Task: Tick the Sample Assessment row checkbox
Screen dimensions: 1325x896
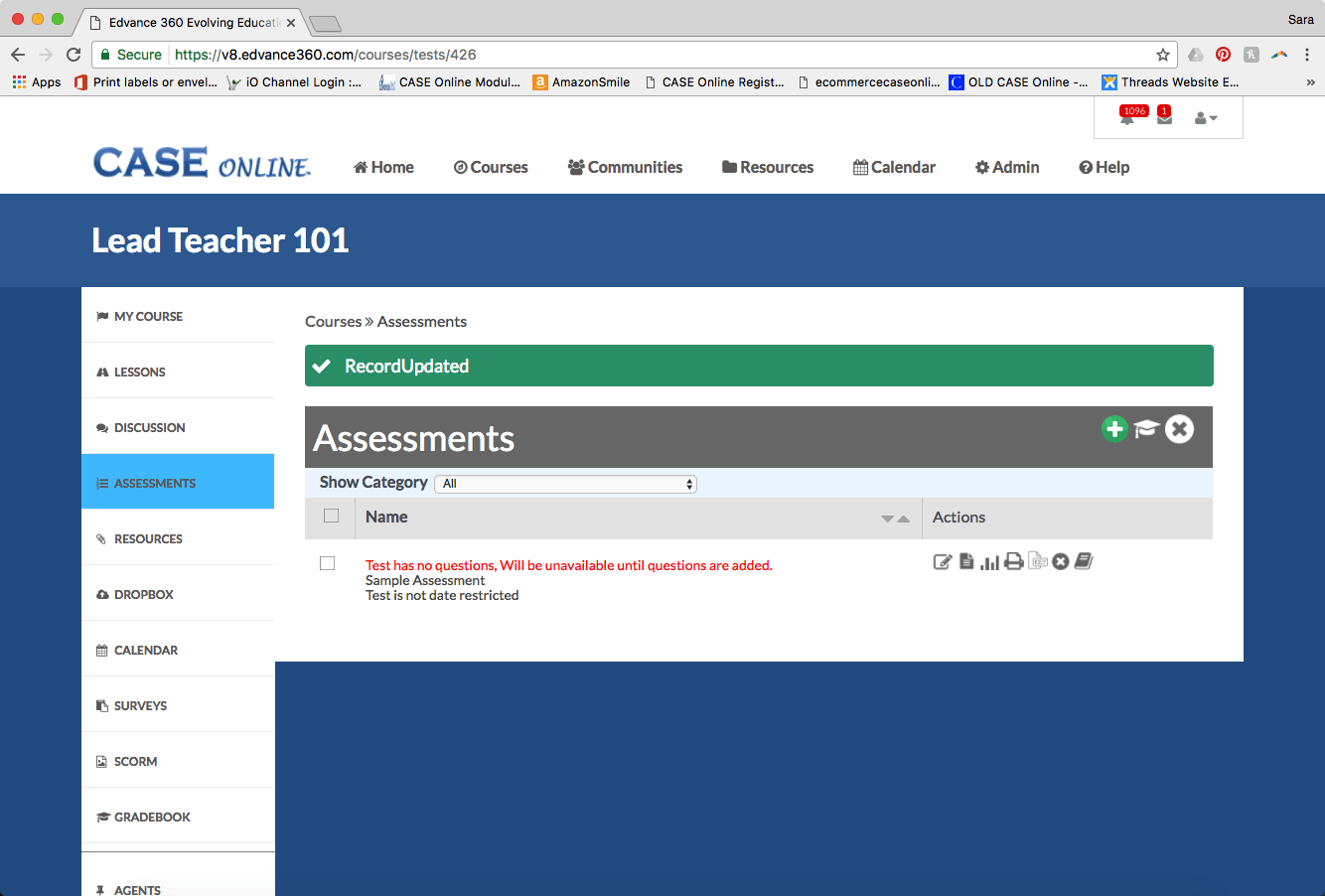Action: point(328,563)
